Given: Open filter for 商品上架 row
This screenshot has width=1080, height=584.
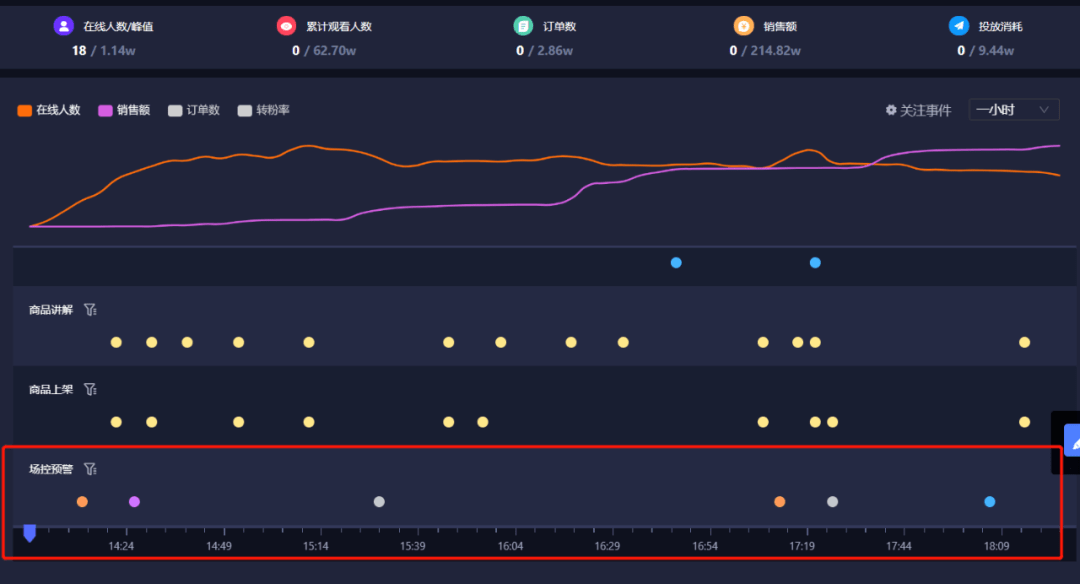Looking at the screenshot, I should [x=90, y=389].
